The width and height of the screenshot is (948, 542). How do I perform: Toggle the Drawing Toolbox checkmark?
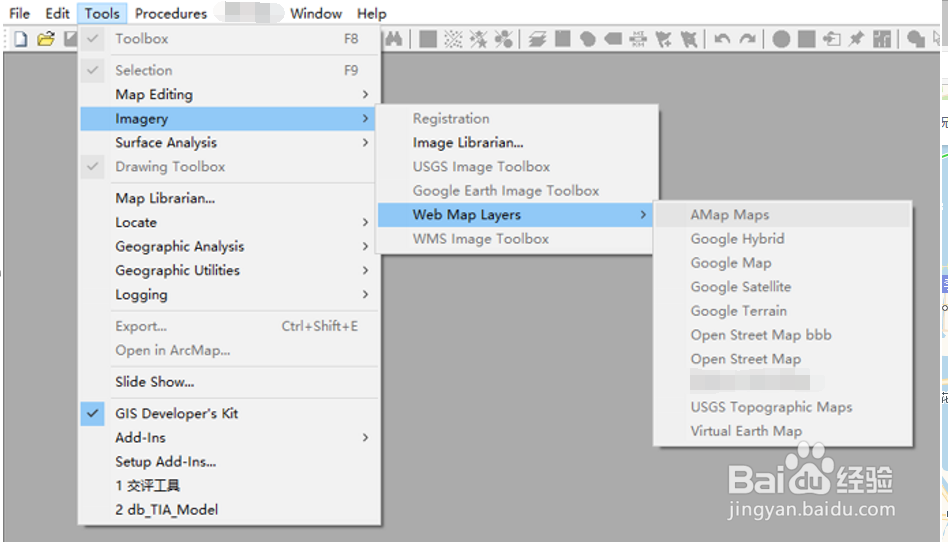tap(93, 166)
